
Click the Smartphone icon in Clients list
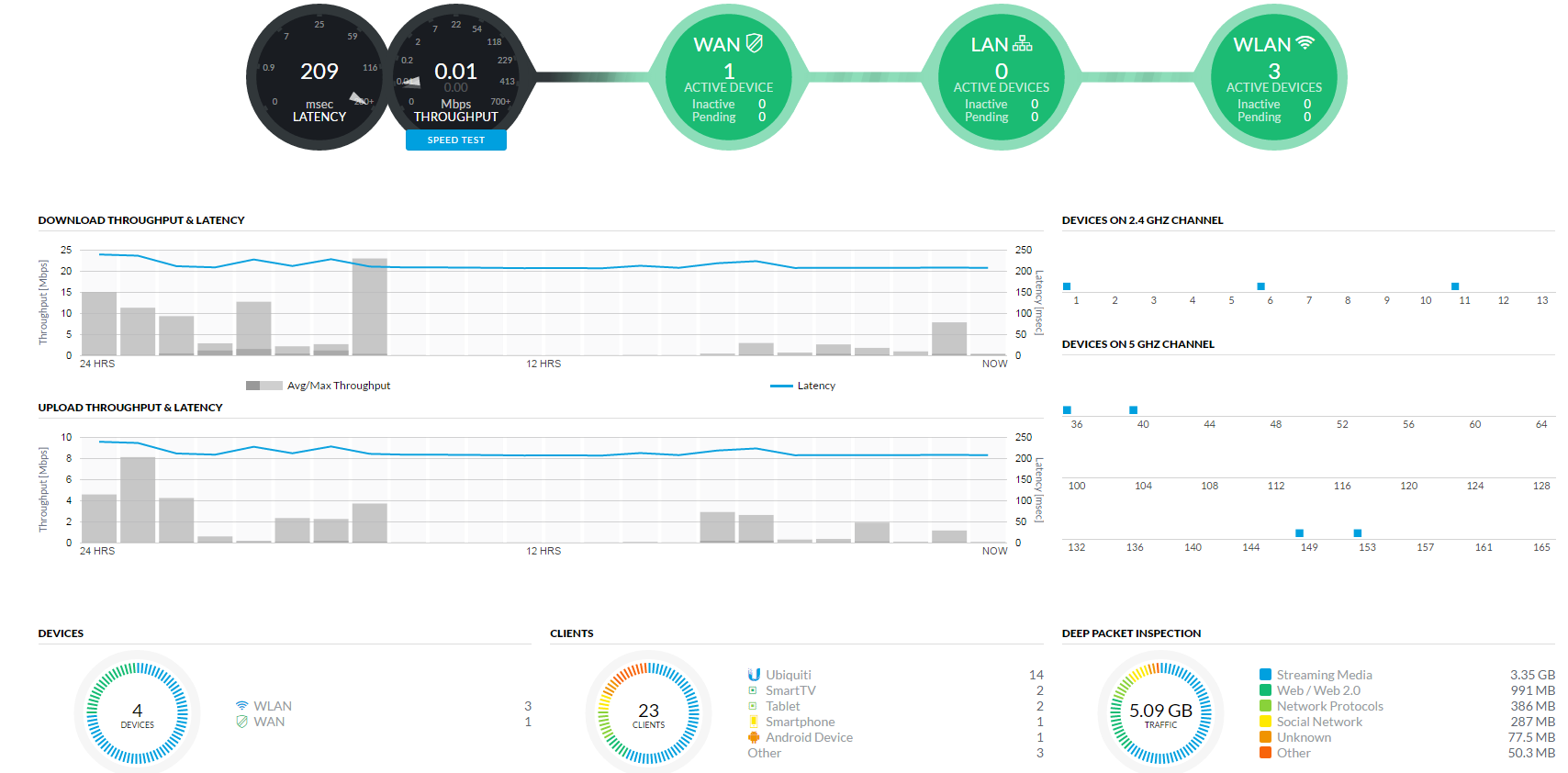pyautogui.click(x=754, y=722)
